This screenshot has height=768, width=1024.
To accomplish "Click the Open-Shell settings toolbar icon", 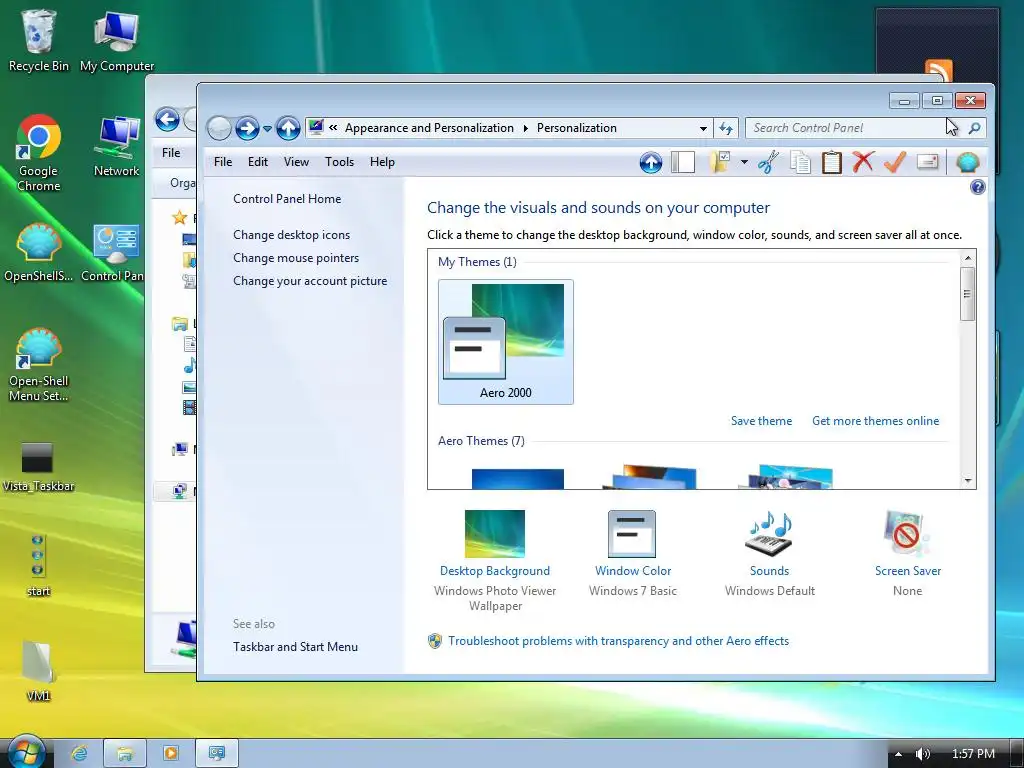I will 968,162.
